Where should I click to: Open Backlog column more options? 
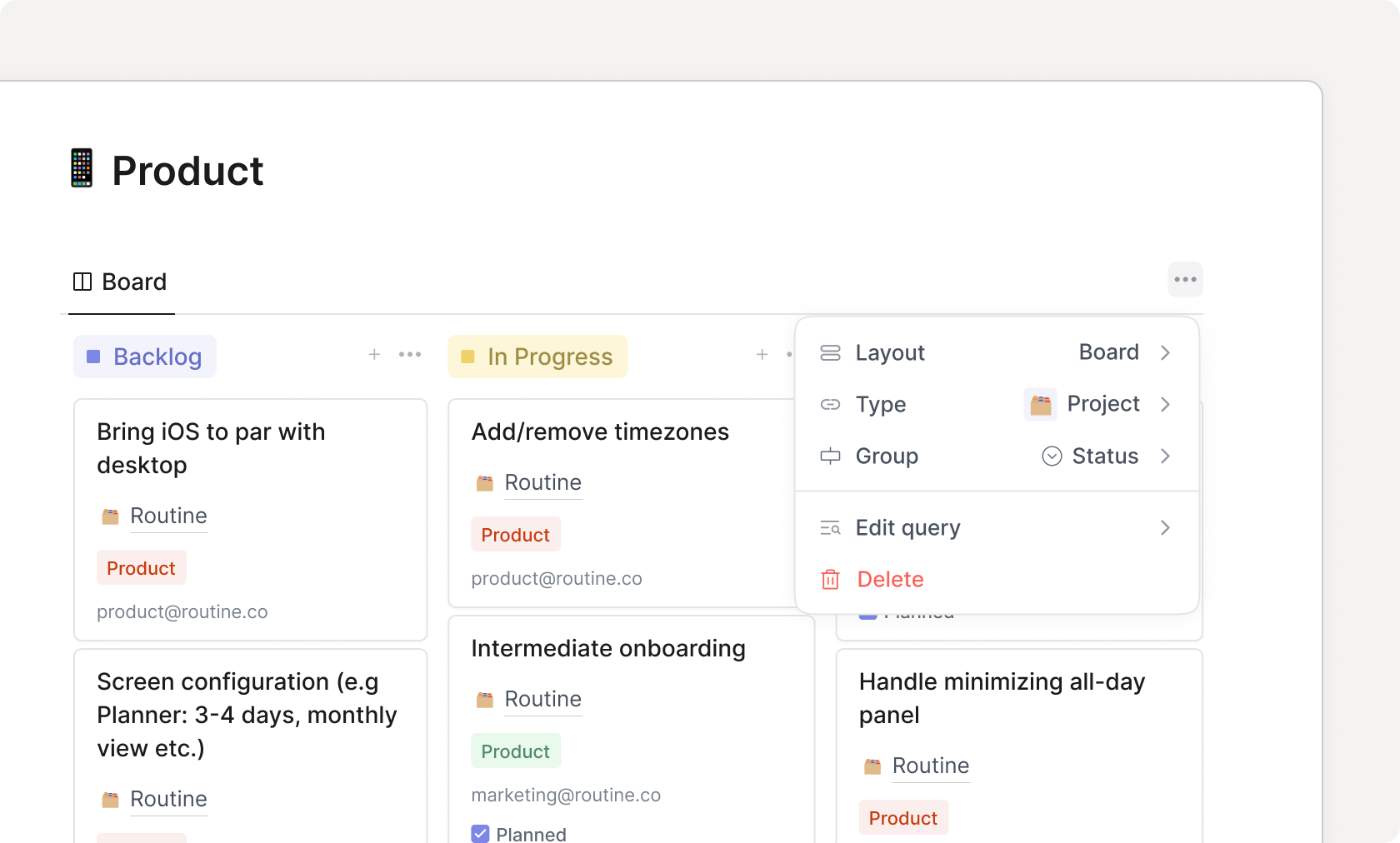click(x=410, y=355)
